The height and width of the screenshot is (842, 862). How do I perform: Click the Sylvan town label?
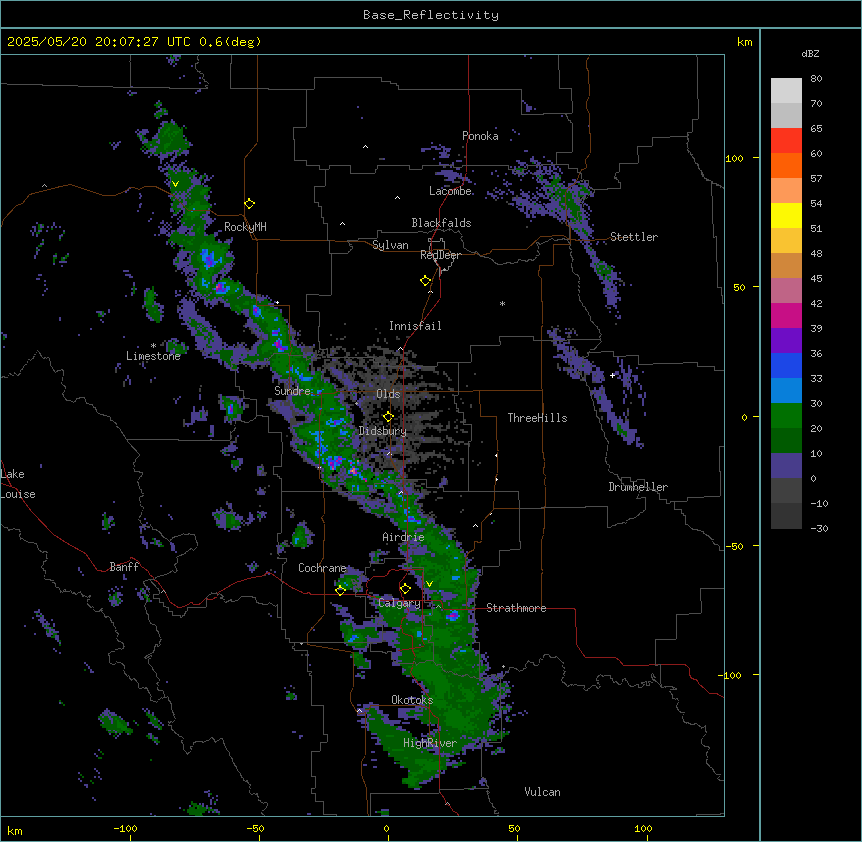tap(390, 245)
